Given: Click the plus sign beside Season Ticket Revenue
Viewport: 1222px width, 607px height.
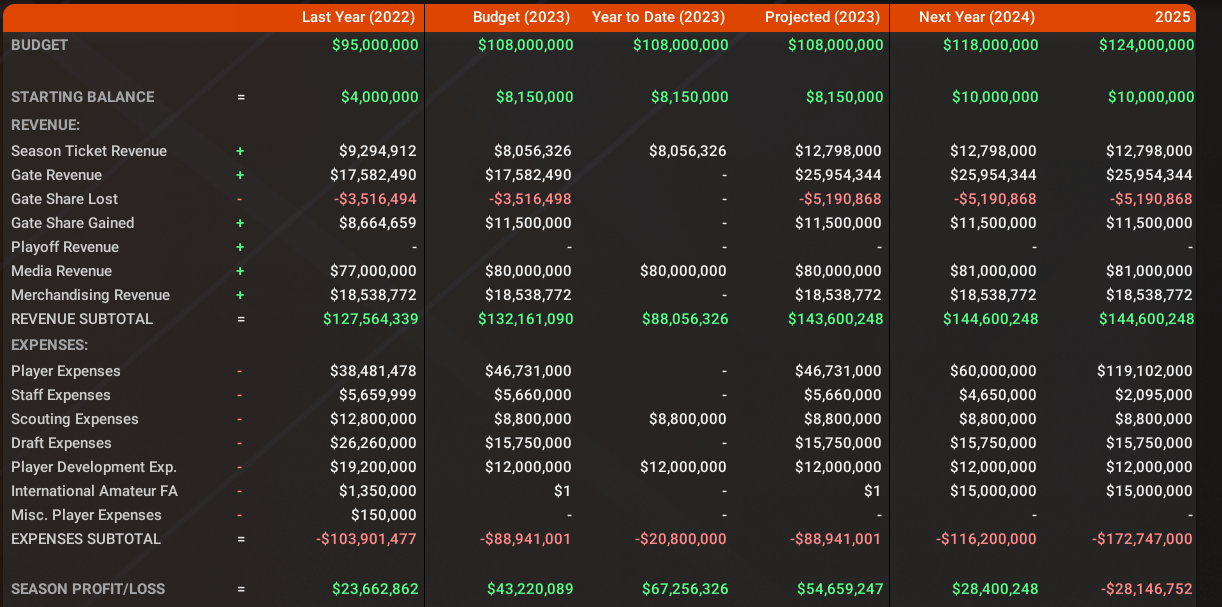Looking at the screenshot, I should (240, 151).
